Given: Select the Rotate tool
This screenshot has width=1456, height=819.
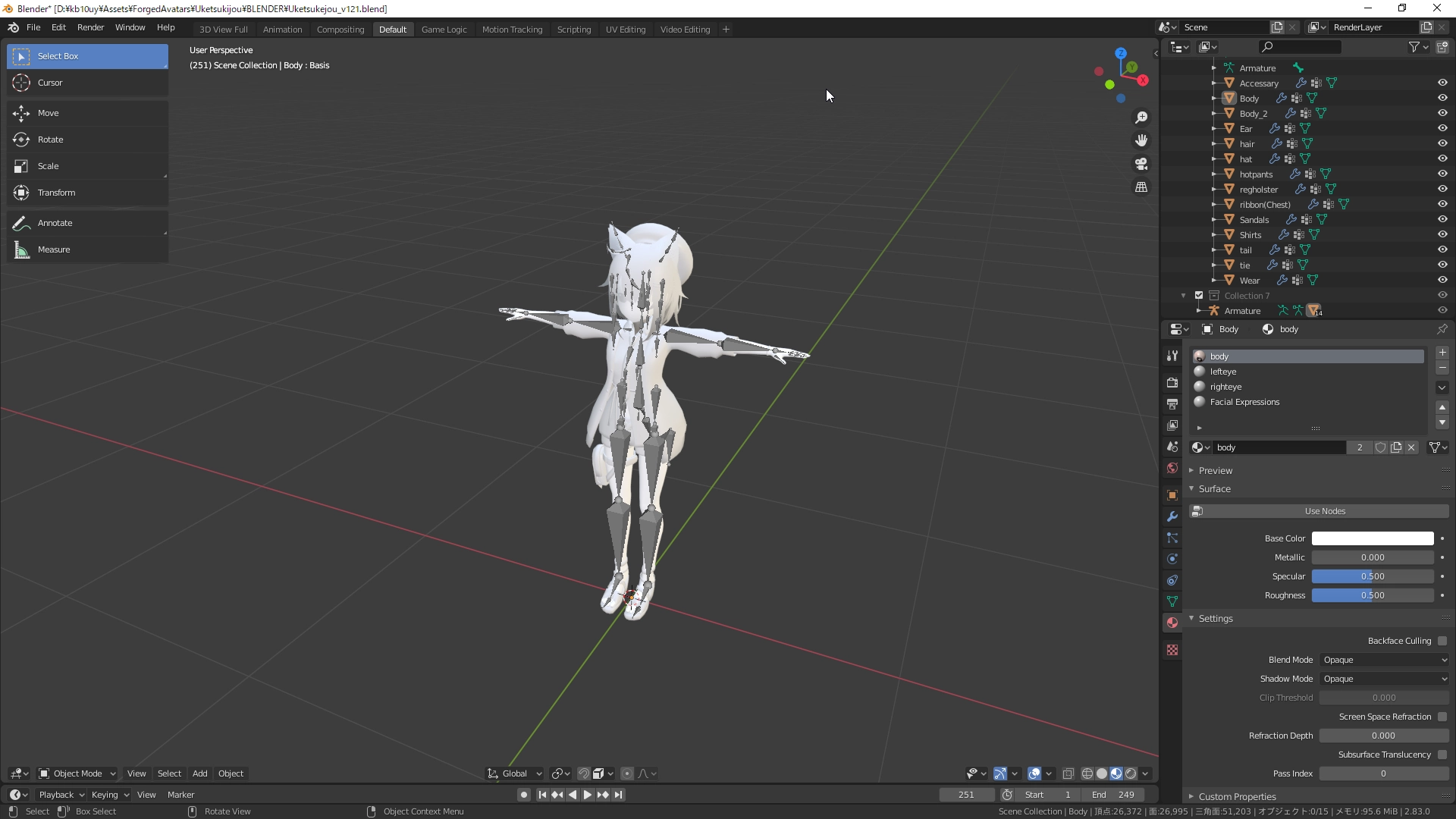Looking at the screenshot, I should (50, 140).
